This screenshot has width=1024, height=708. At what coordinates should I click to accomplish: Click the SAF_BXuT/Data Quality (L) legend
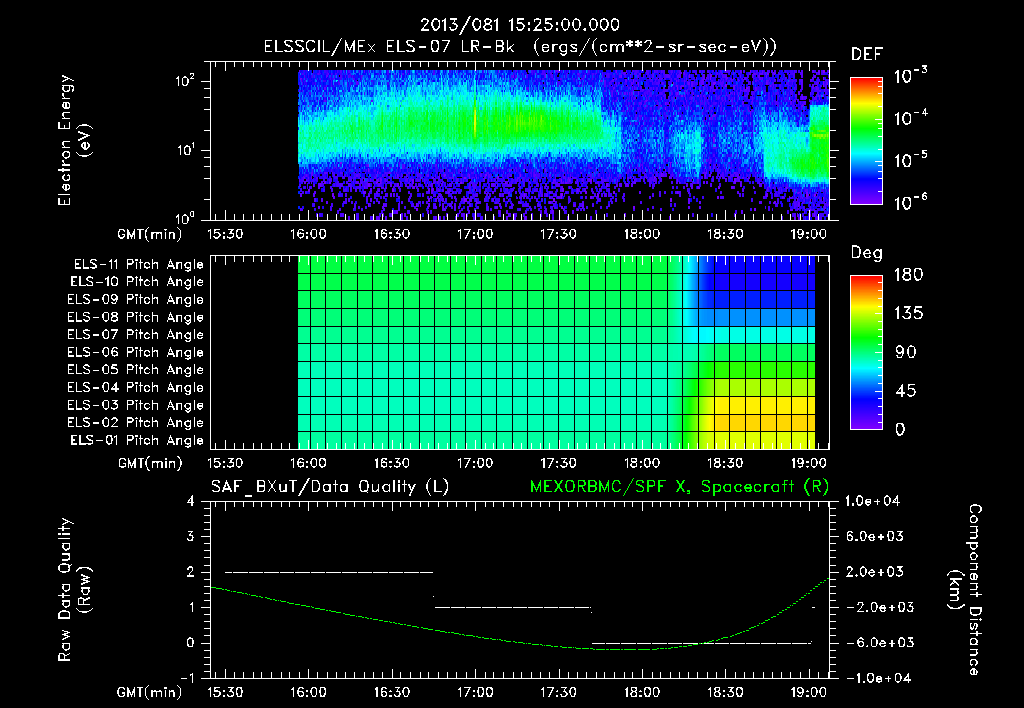[330, 487]
